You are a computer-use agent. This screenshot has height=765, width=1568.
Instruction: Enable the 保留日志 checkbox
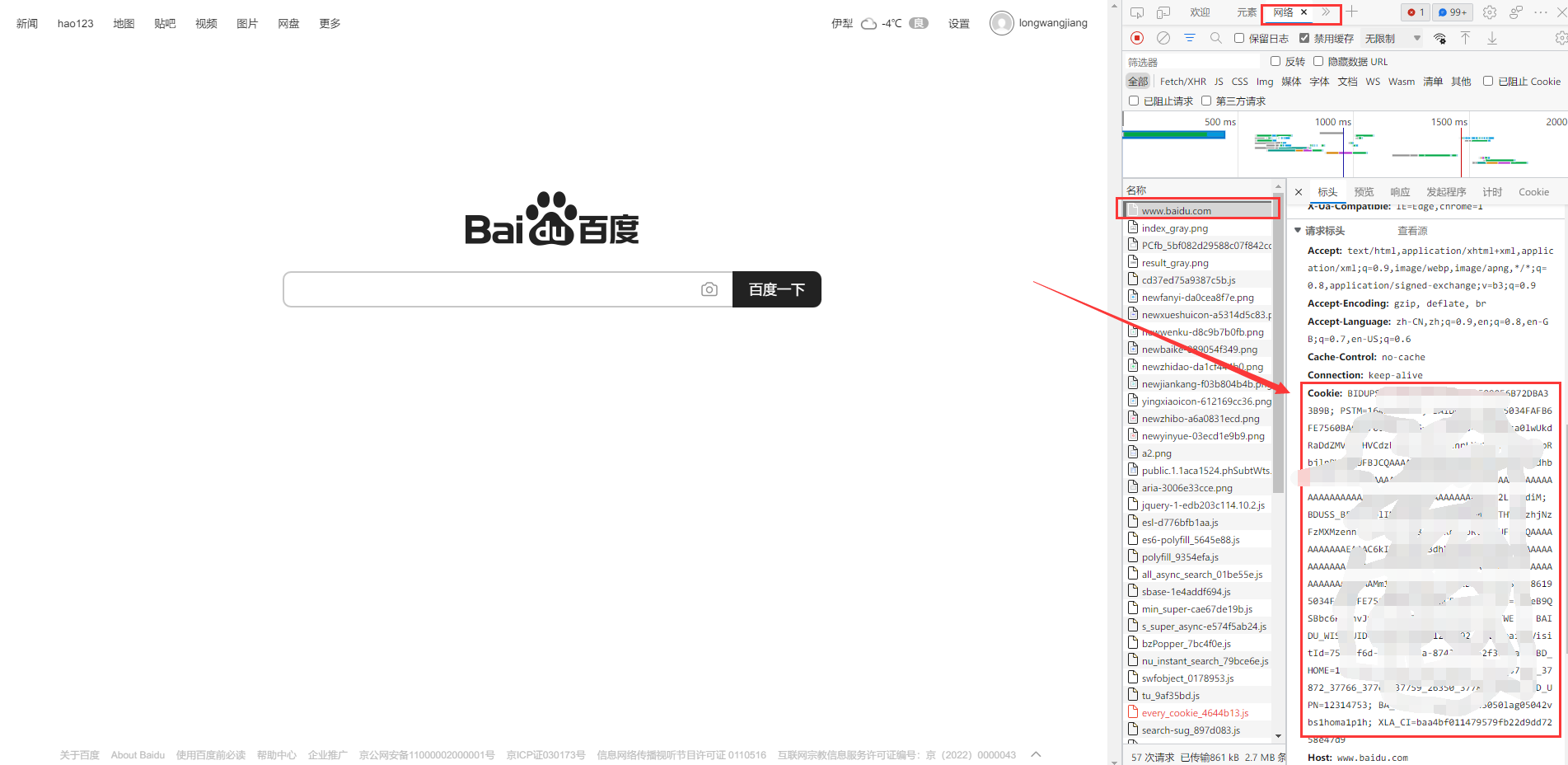1239,38
